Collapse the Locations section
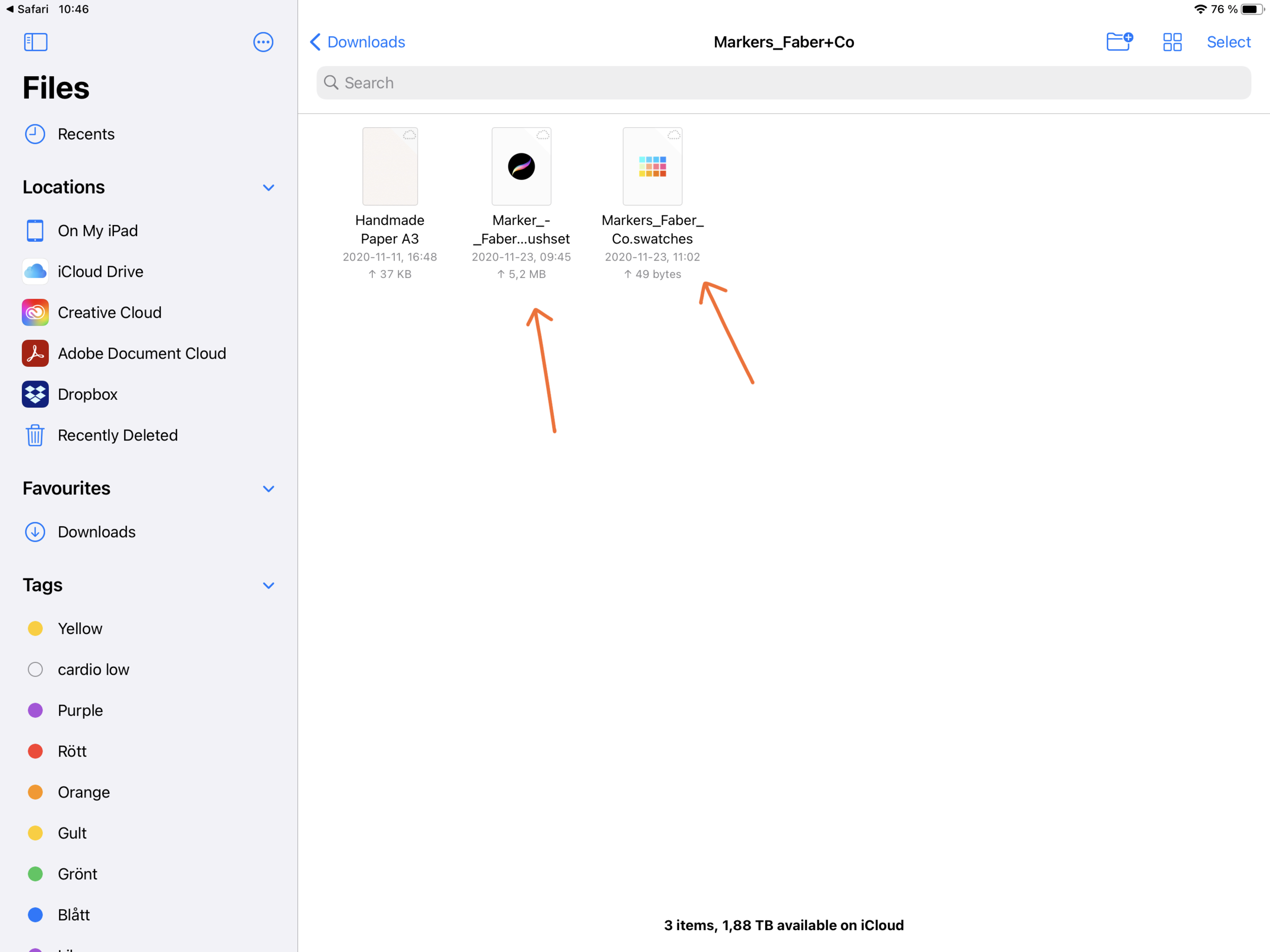Screen dimensions: 1270x952 (x=268, y=188)
